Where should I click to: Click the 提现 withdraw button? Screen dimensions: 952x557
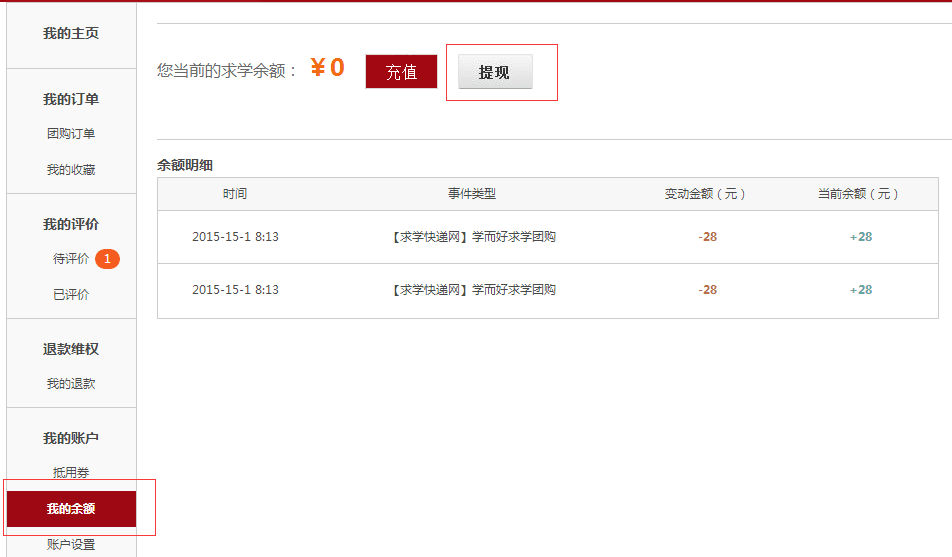point(495,72)
